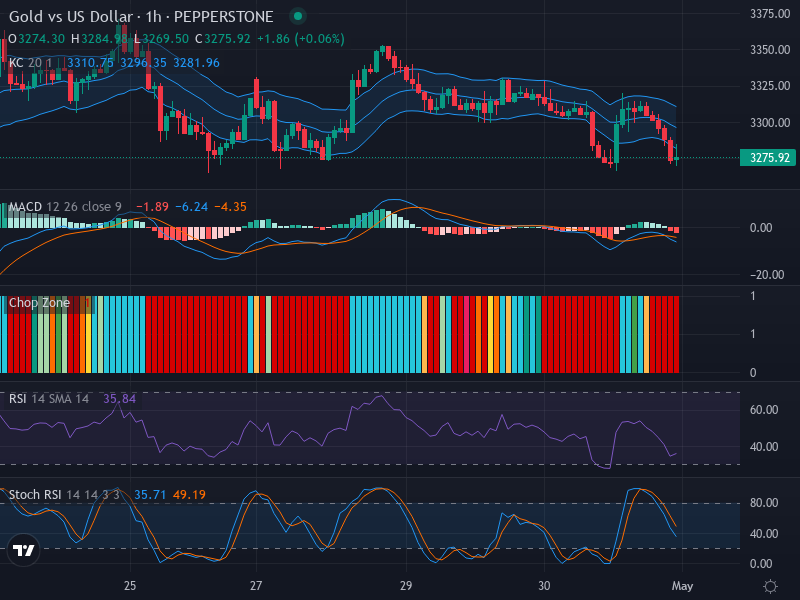Click the KC upper band value 3310.75
800x600 pixels.
pos(90,63)
